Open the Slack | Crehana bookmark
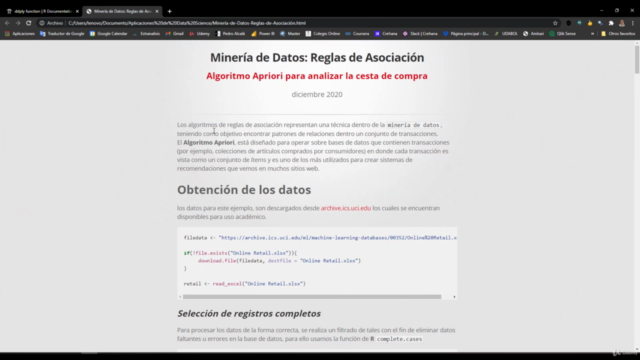Image resolution: width=640 pixels, height=360 pixels. (x=420, y=34)
